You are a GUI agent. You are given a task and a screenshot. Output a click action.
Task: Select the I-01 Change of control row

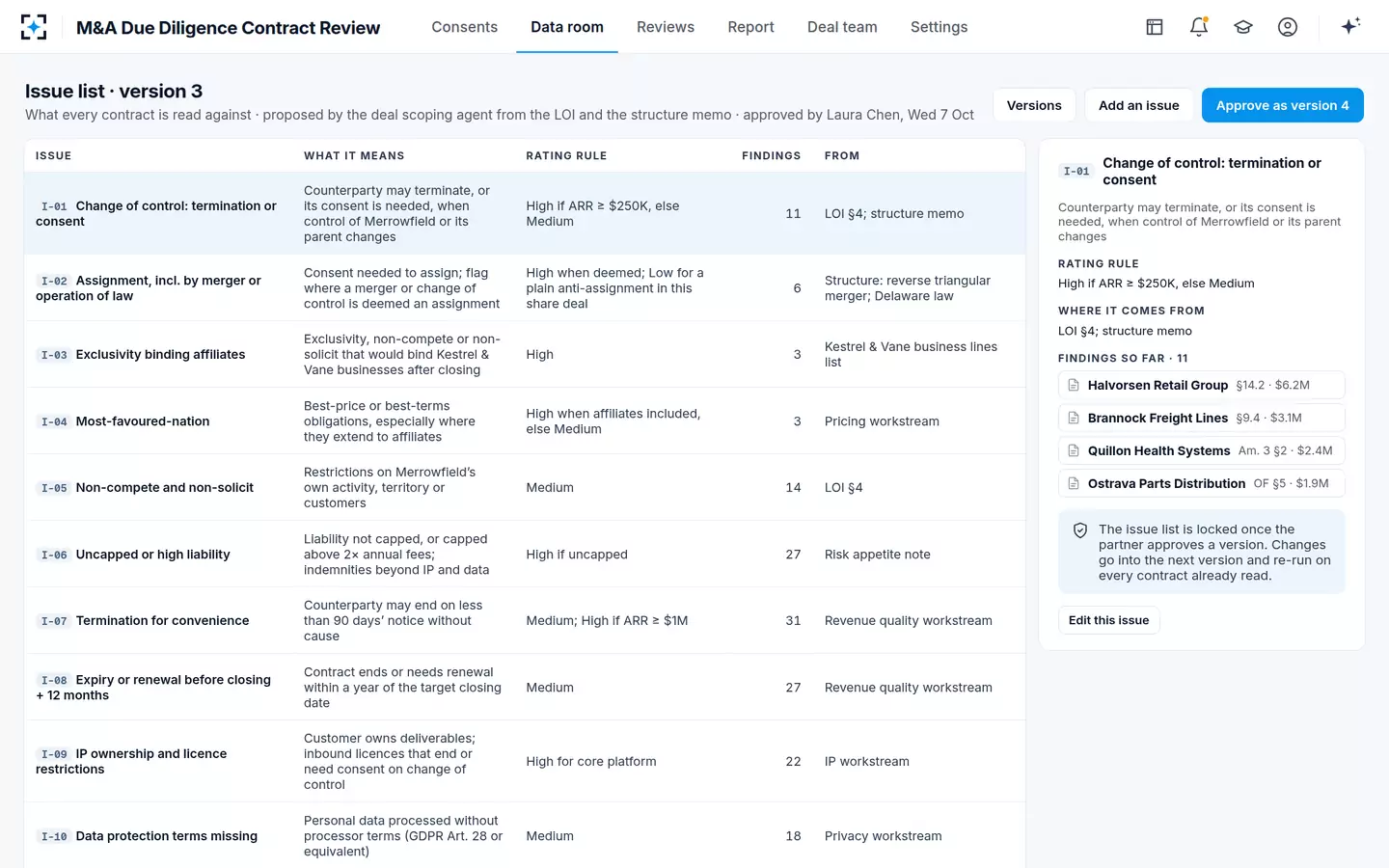(525, 213)
